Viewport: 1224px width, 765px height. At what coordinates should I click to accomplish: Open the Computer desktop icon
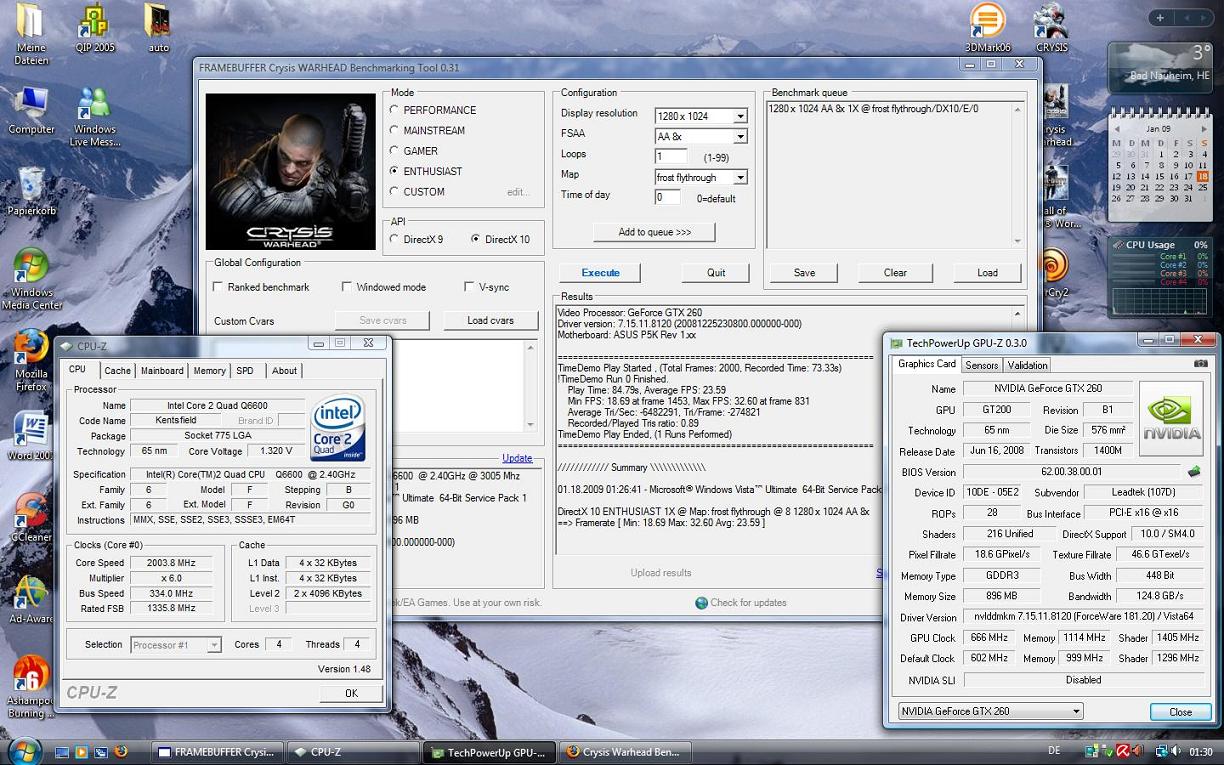[31, 110]
